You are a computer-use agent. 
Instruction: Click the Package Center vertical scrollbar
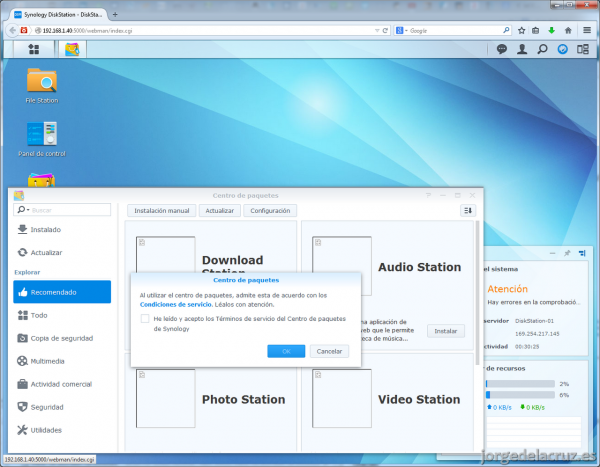pos(477,293)
